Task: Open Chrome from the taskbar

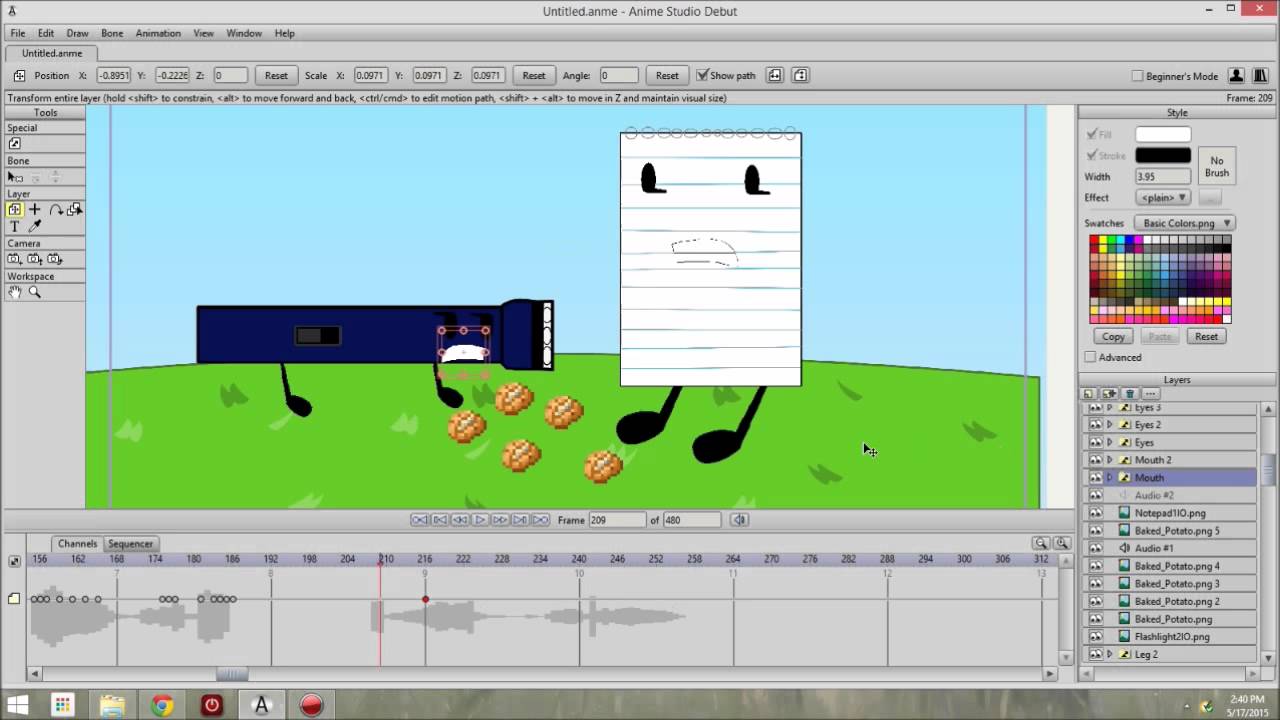Action: point(162,705)
